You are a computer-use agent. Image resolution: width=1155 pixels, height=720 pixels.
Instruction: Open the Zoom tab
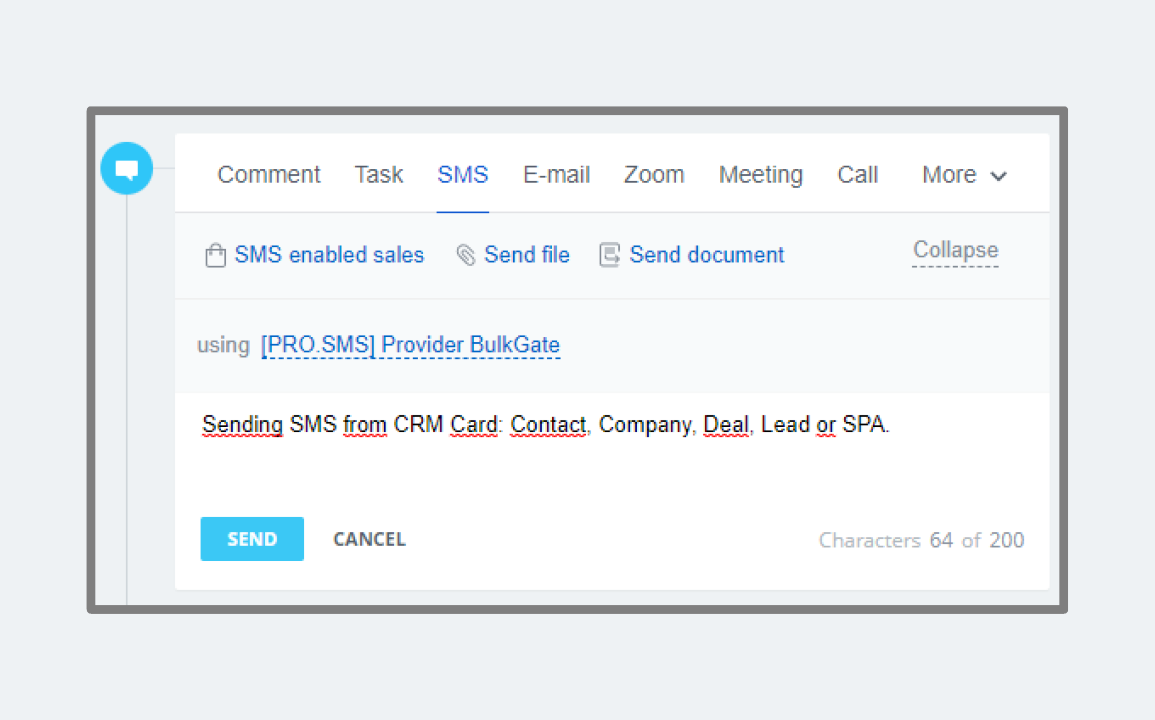coord(654,175)
